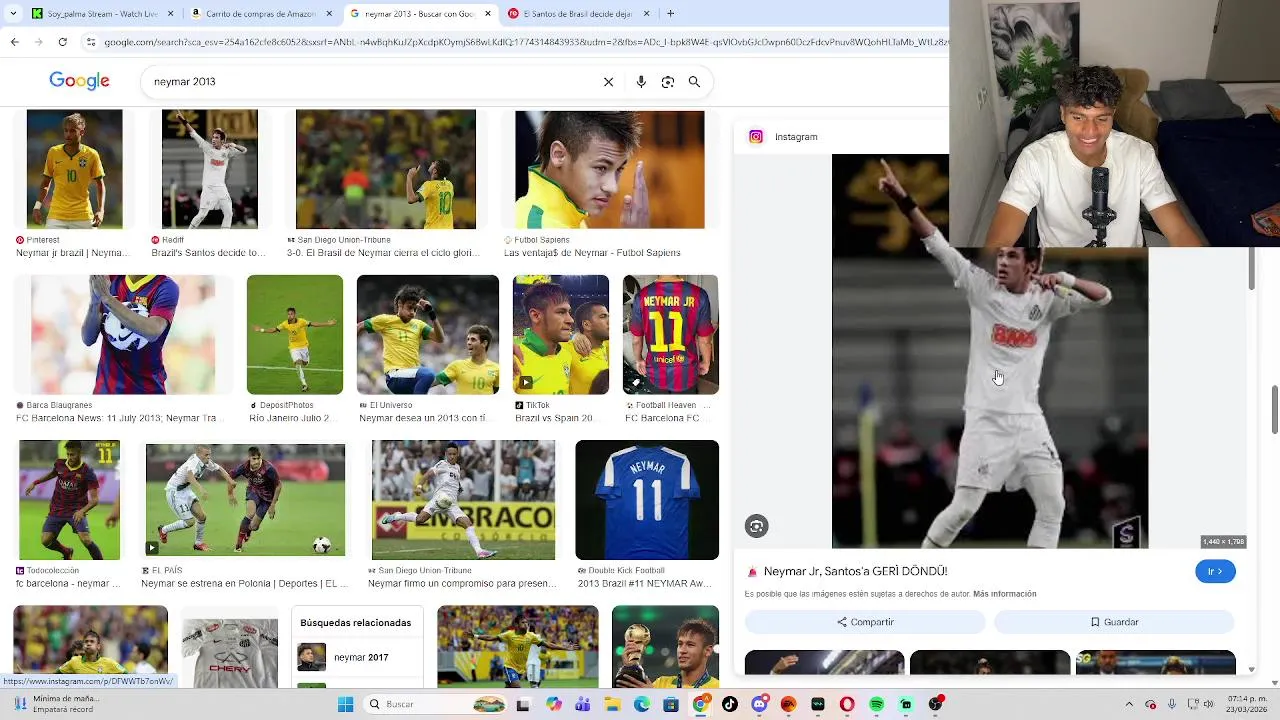
Task: Close the Amazon cart tab
Action: [x=329, y=14]
